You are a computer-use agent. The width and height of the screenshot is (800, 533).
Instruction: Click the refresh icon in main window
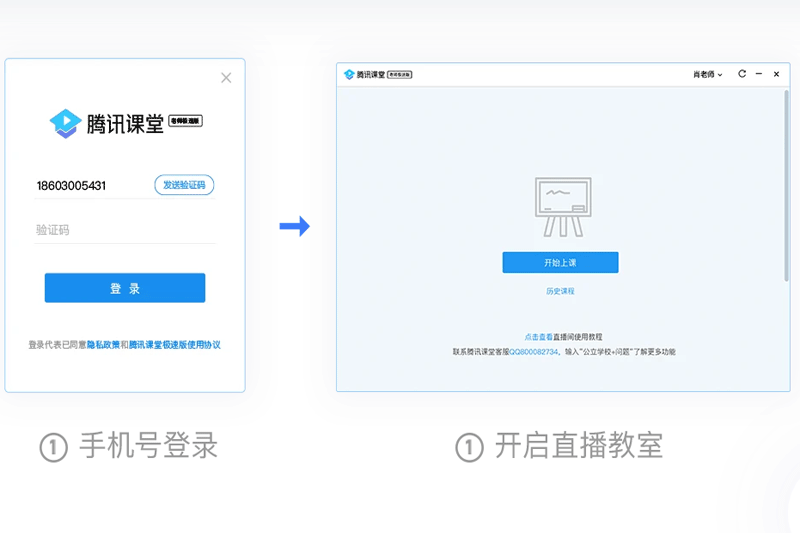(742, 74)
